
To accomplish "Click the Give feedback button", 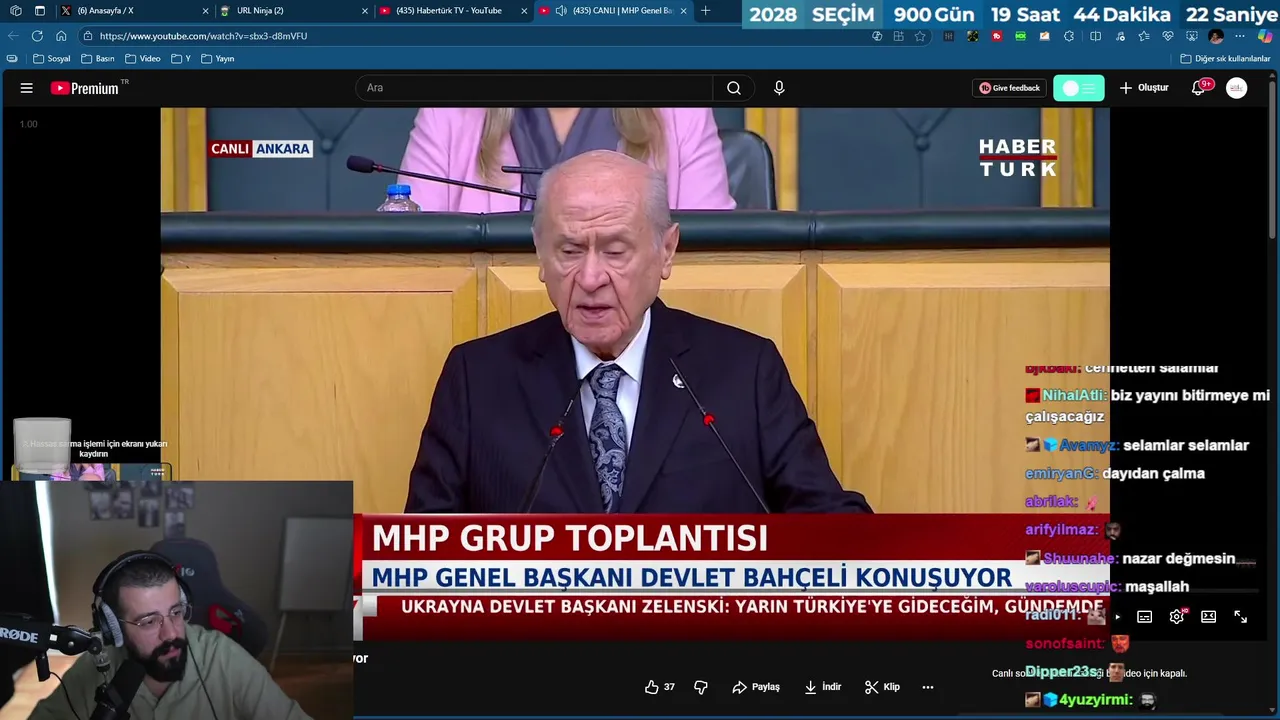I will tap(1010, 88).
